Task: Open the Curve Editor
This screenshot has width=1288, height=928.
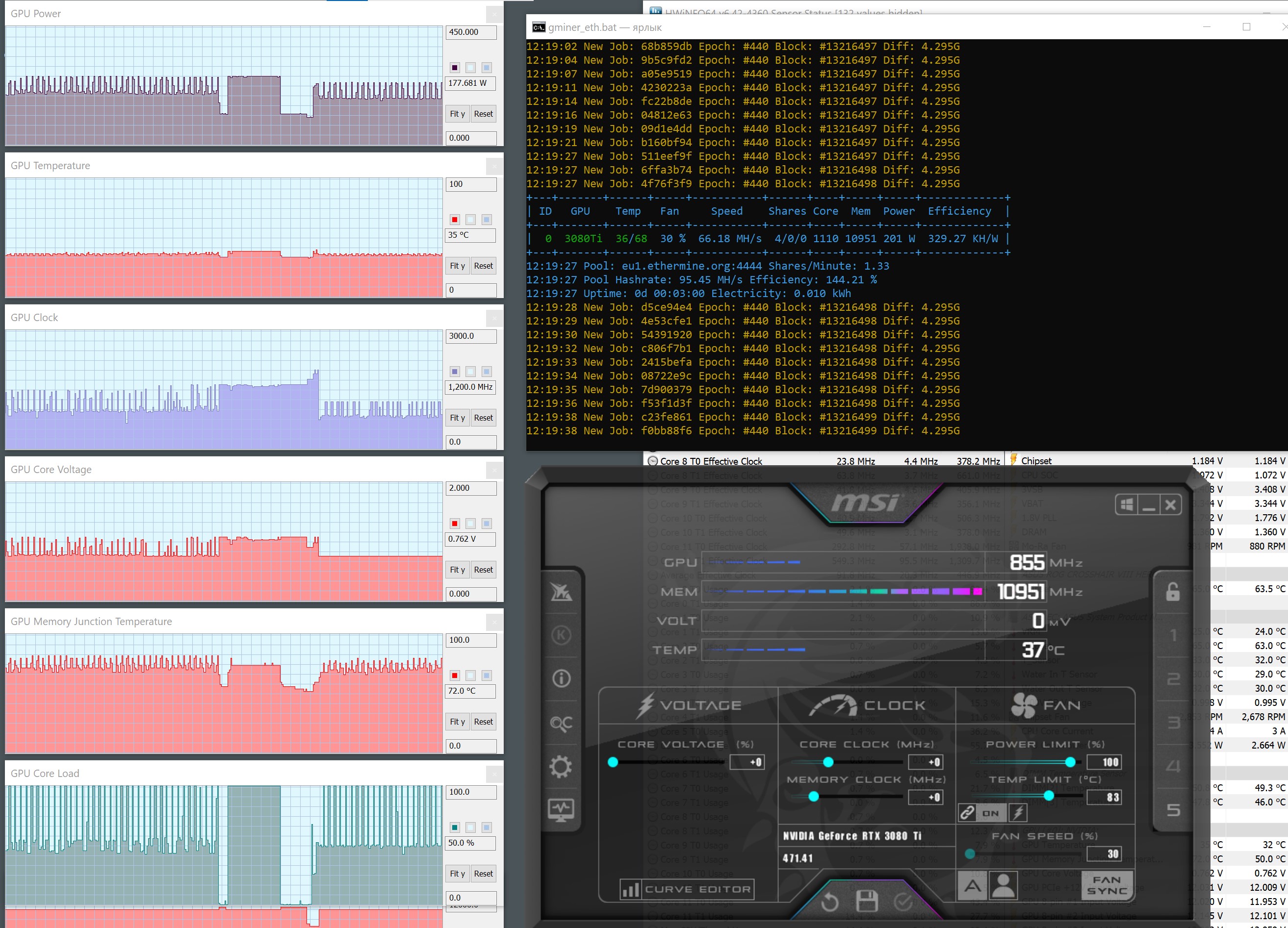Action: click(687, 889)
